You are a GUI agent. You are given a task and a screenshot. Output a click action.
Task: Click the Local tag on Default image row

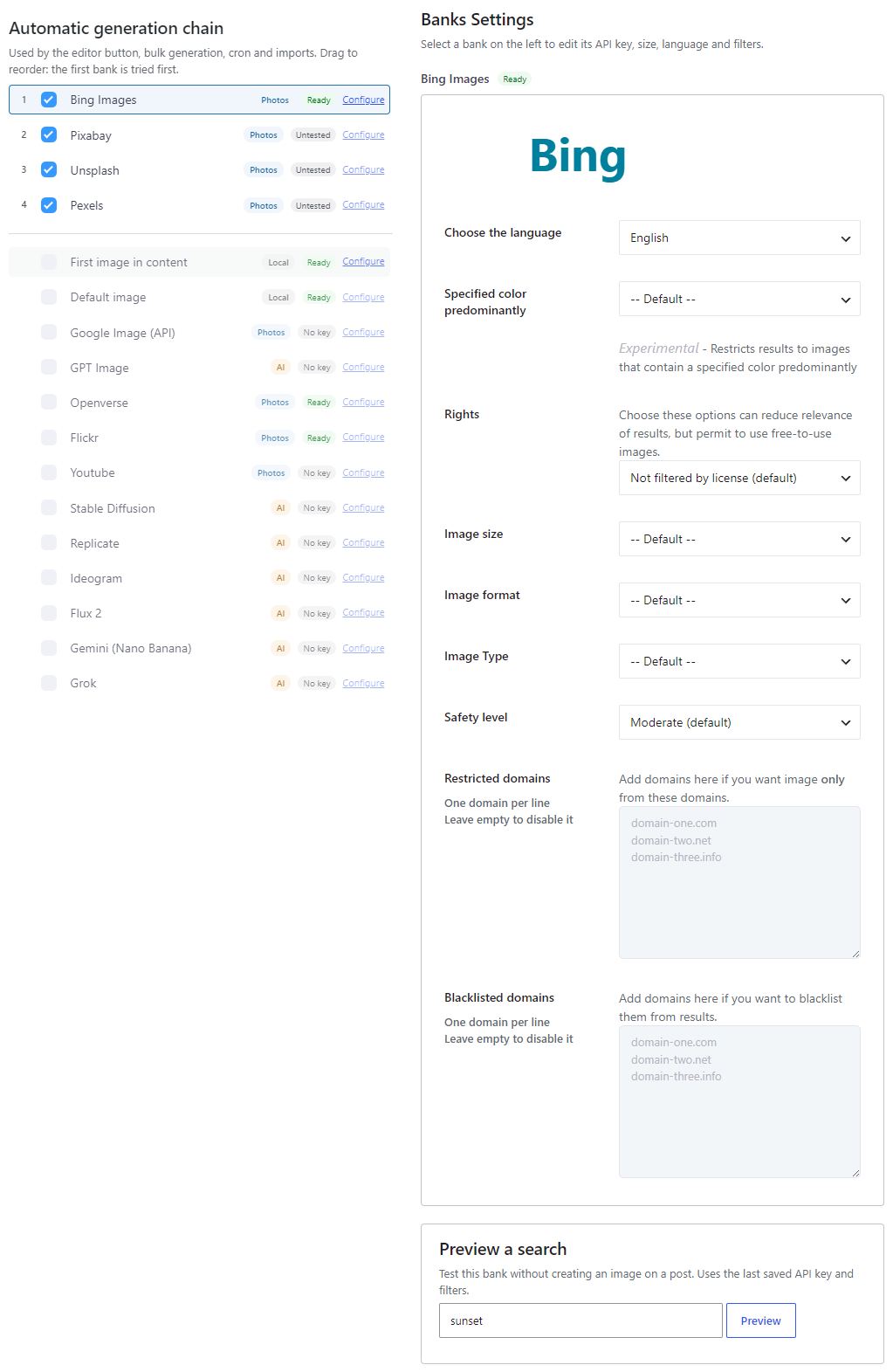pyautogui.click(x=278, y=297)
